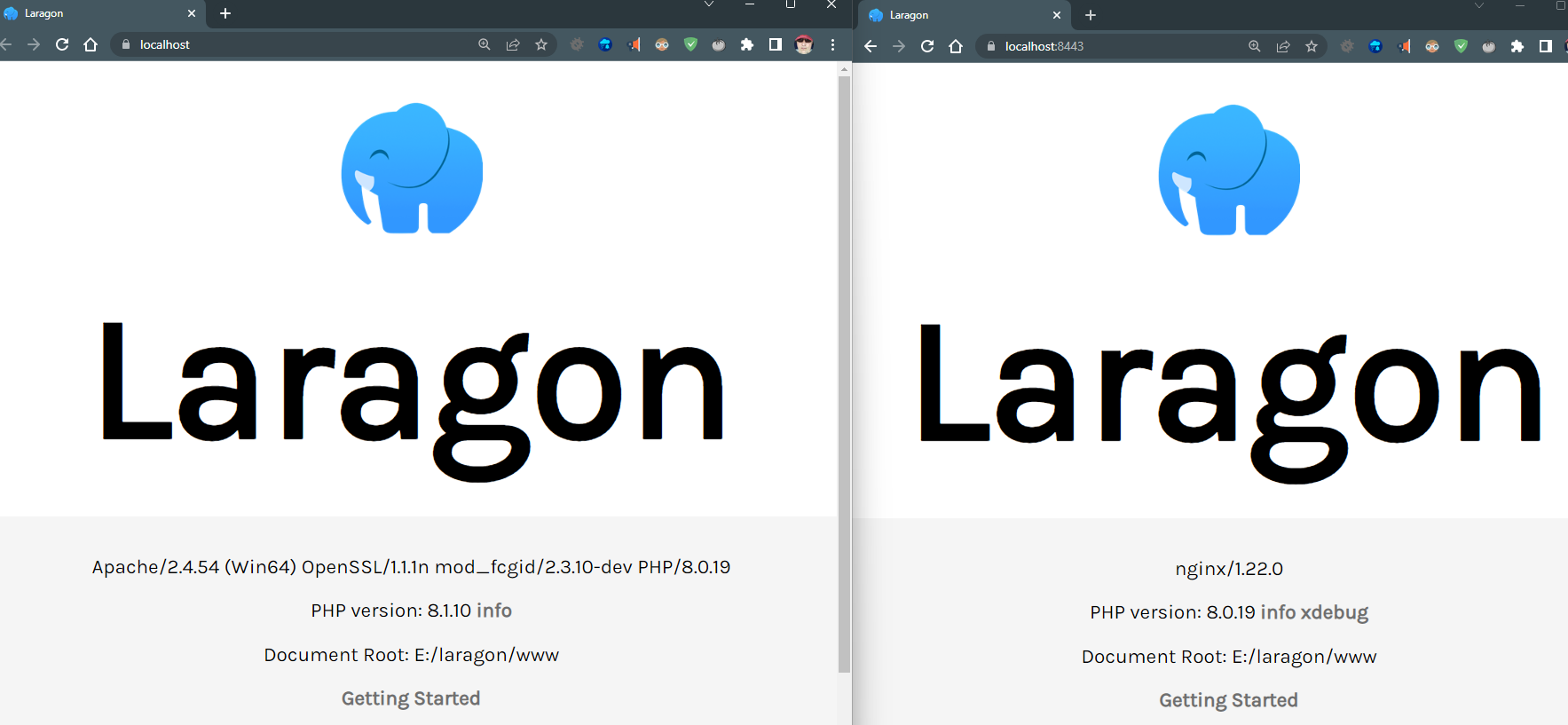Open zoom magnifier in left window address bar
This screenshot has width=1568, height=725.
tap(485, 44)
